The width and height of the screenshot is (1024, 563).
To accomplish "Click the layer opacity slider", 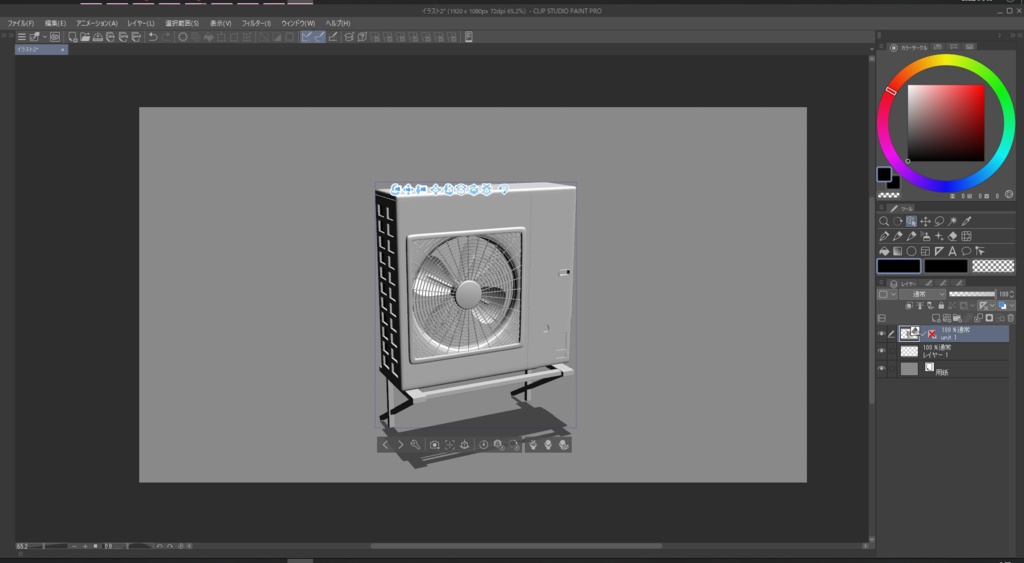I will click(x=972, y=295).
